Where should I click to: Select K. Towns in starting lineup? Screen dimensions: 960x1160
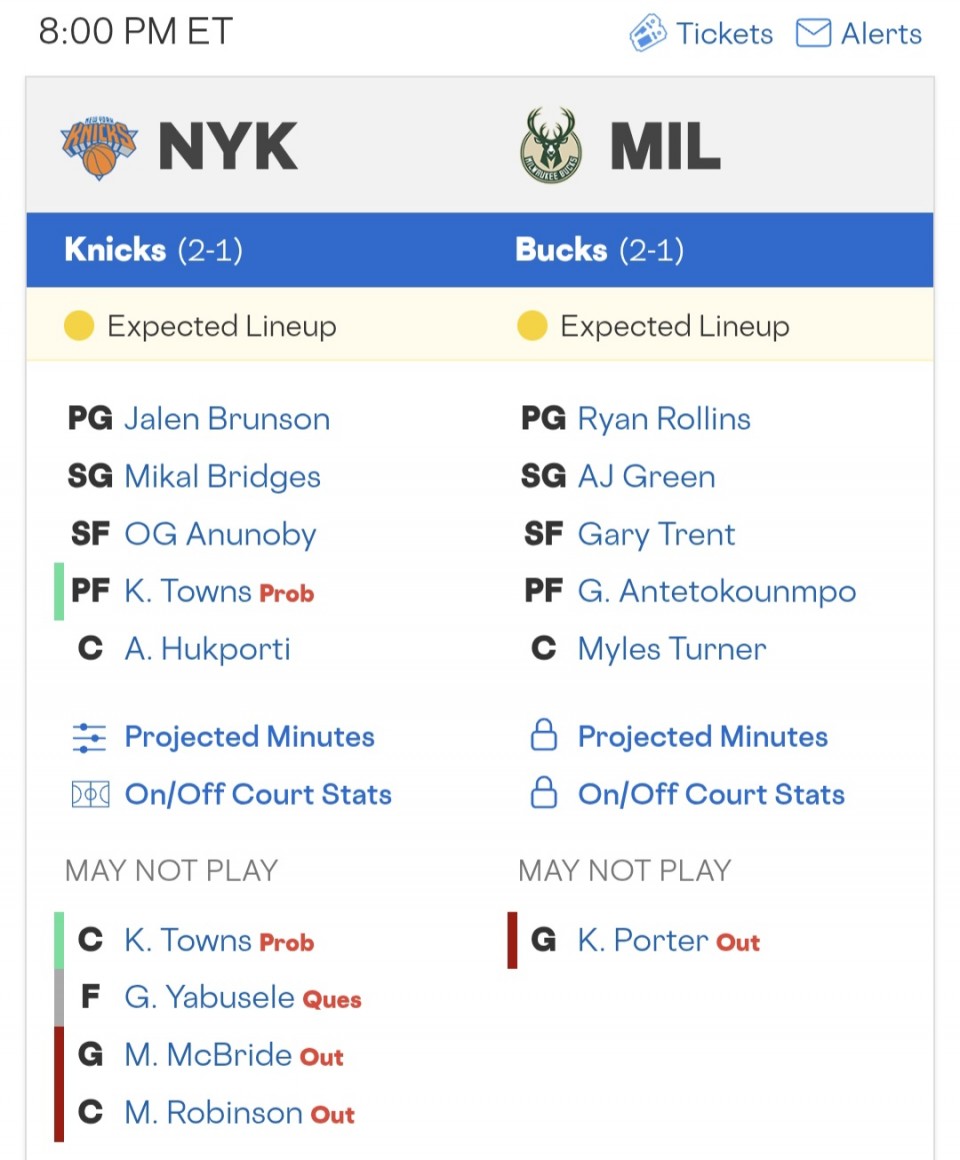coord(187,592)
